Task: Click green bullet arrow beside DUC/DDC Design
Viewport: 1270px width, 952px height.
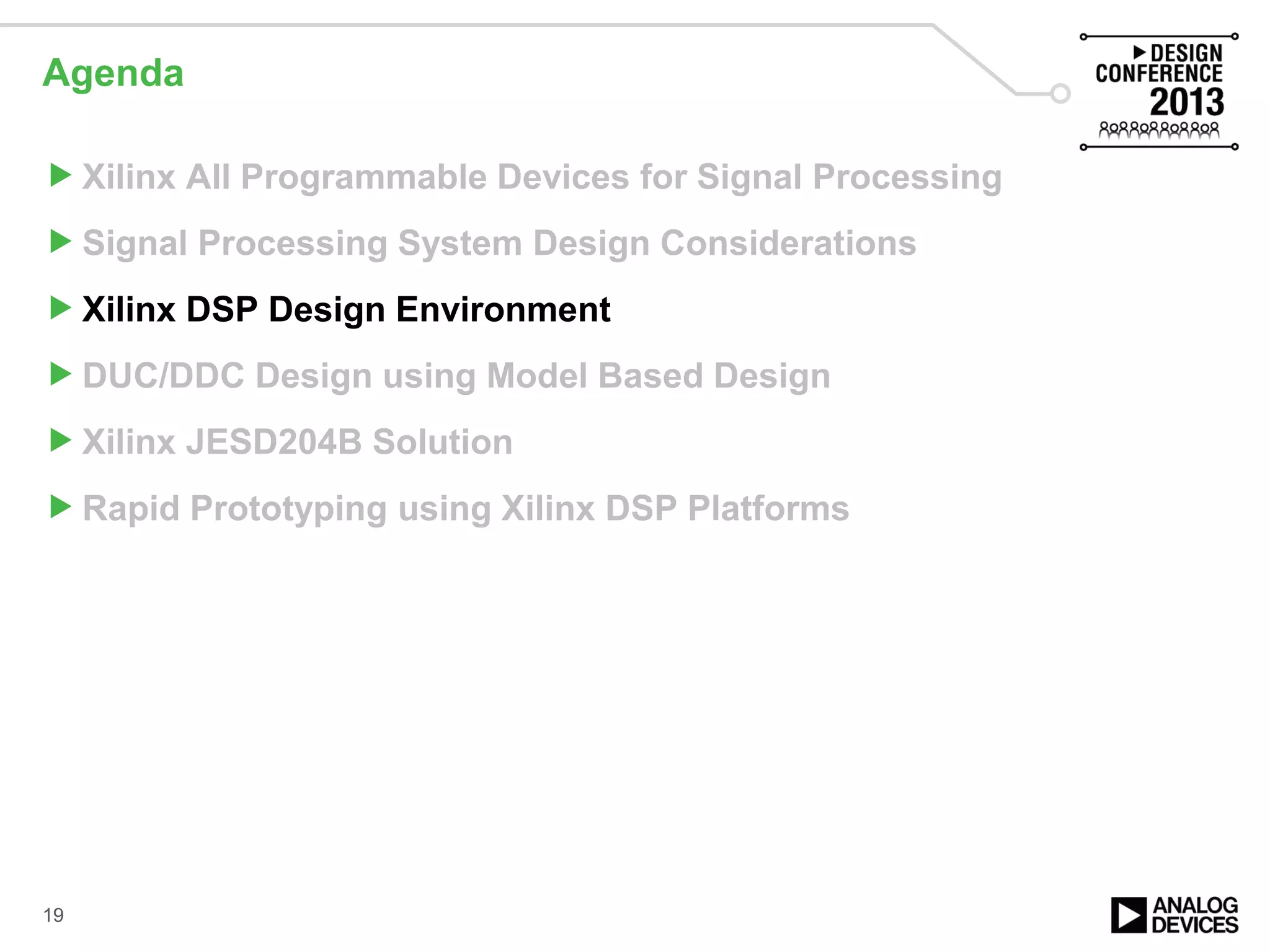Action: pos(60,374)
